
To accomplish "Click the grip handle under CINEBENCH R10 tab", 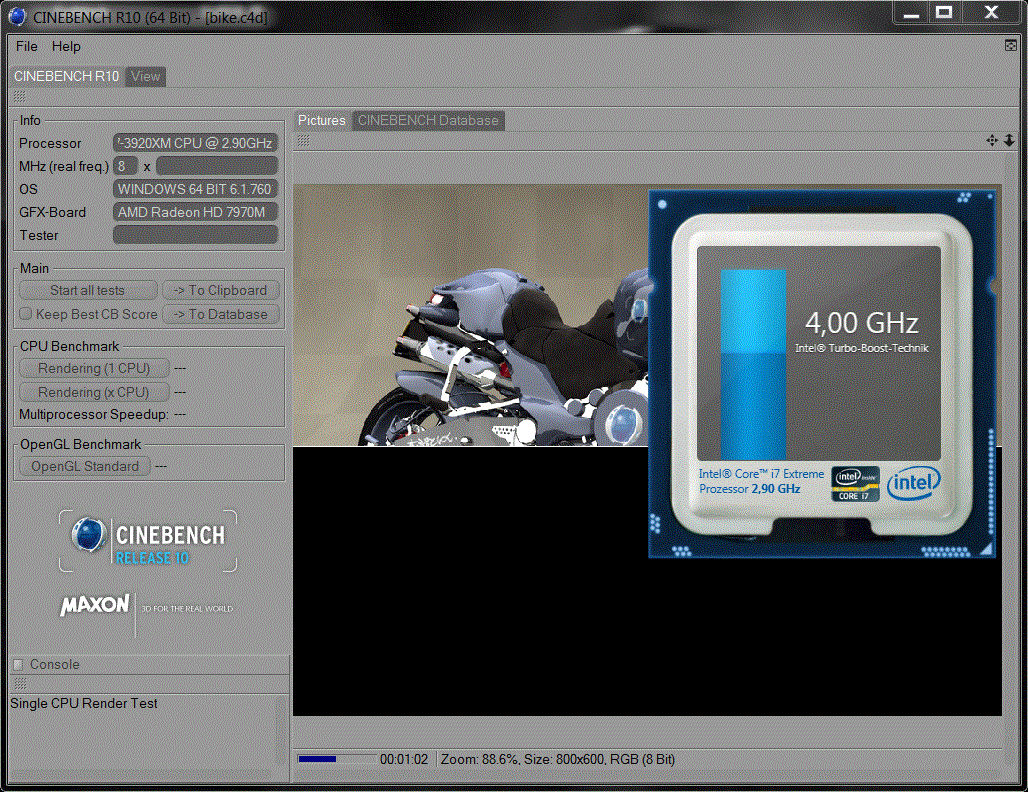I will click(x=19, y=97).
